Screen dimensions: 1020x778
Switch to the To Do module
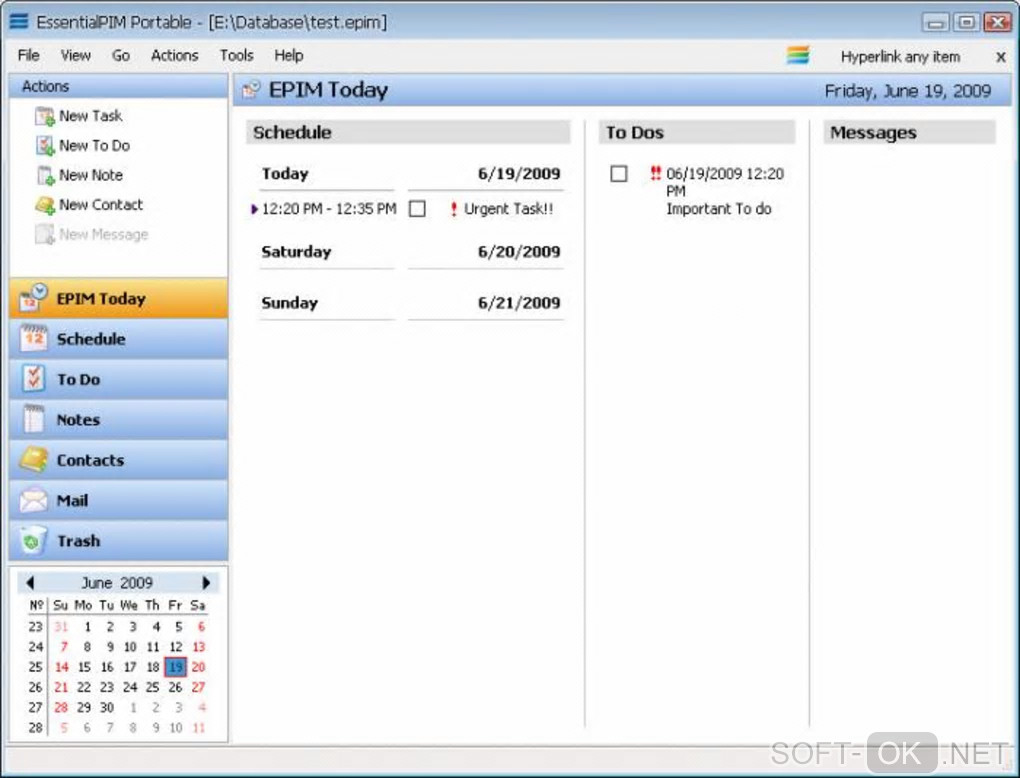118,379
